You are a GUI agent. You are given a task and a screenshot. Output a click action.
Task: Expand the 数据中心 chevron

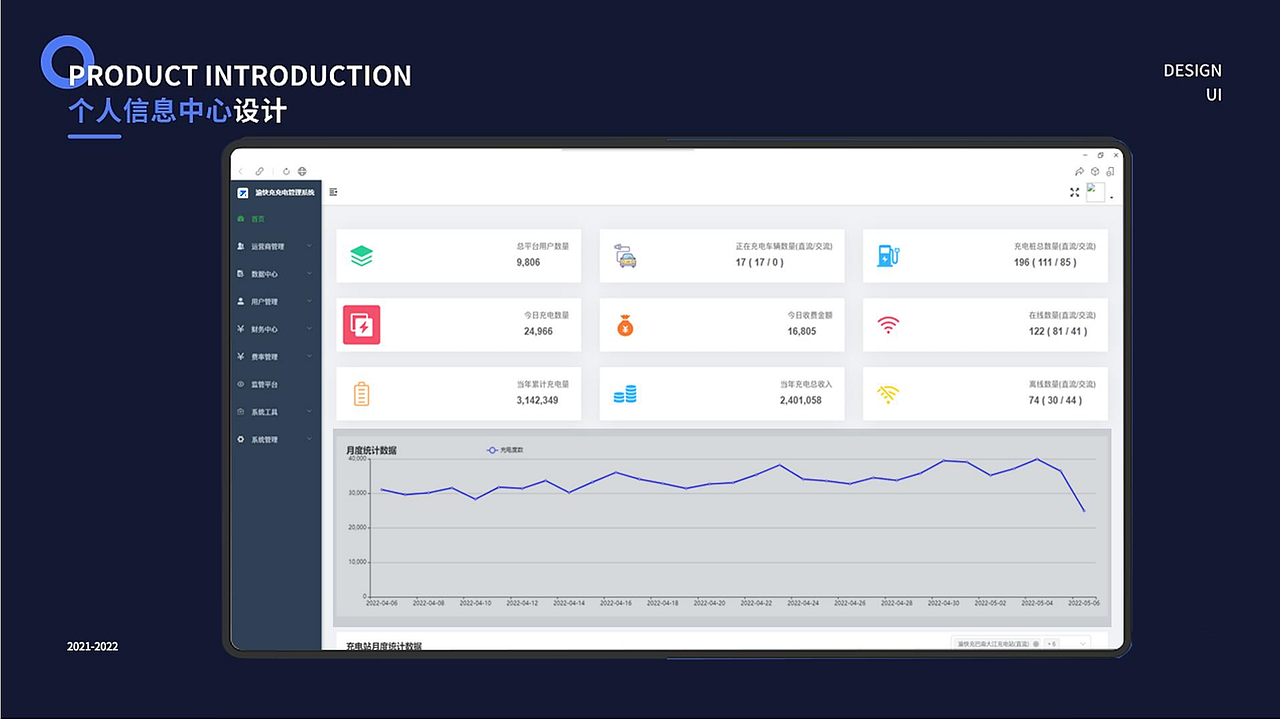(309, 274)
